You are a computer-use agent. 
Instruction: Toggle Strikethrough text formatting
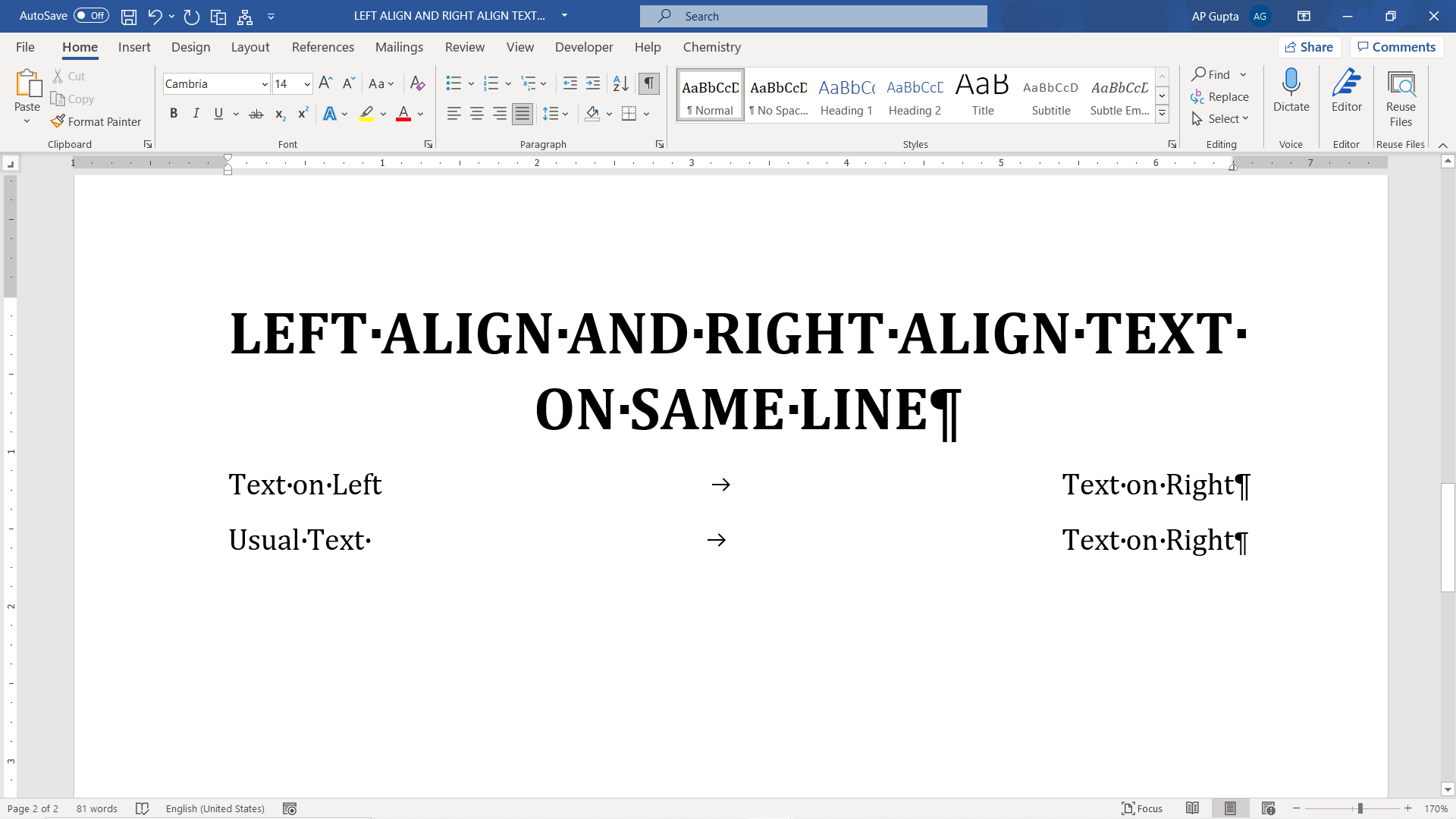coord(256,113)
